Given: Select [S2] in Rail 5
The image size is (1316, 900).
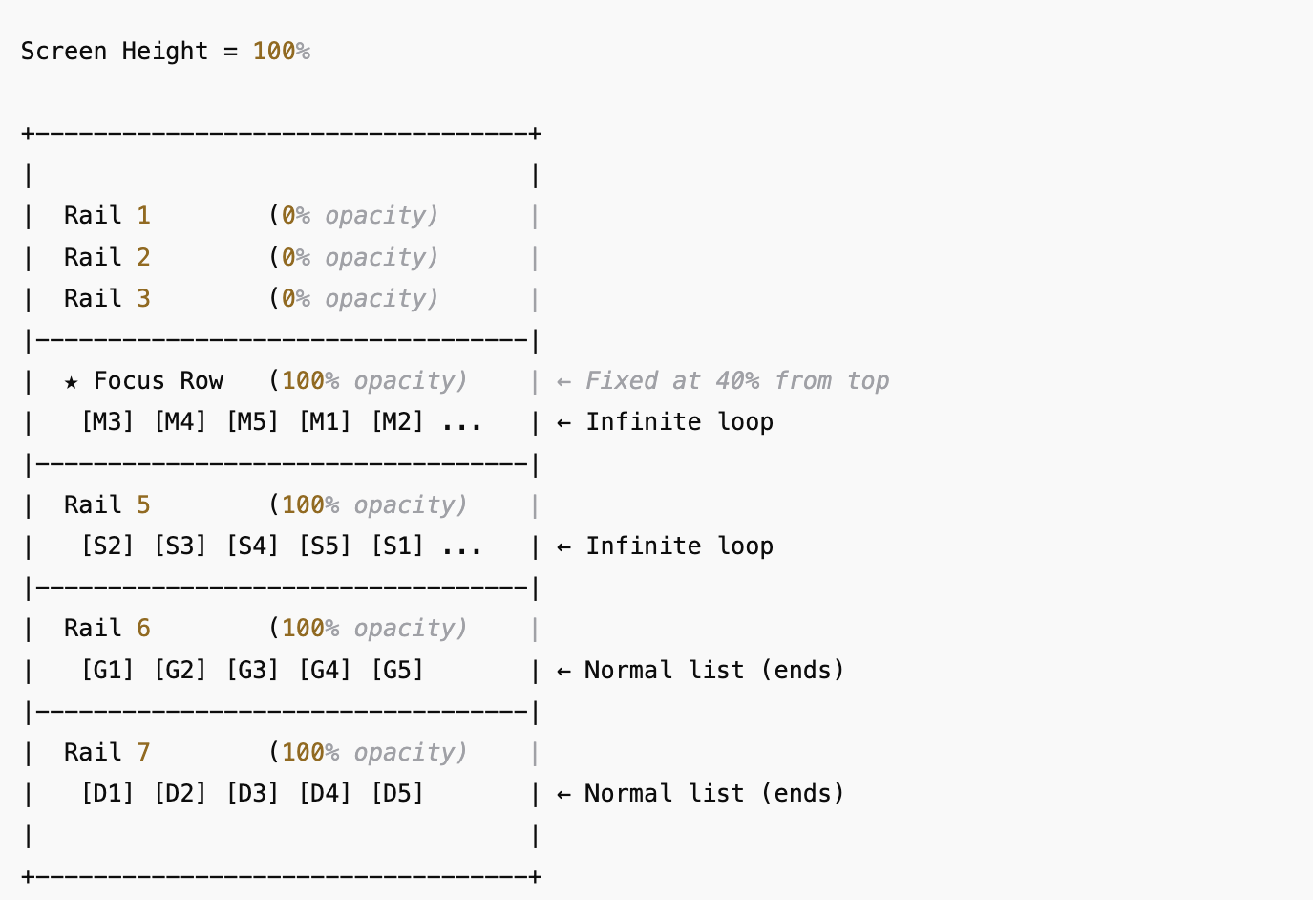Looking at the screenshot, I should tap(108, 546).
